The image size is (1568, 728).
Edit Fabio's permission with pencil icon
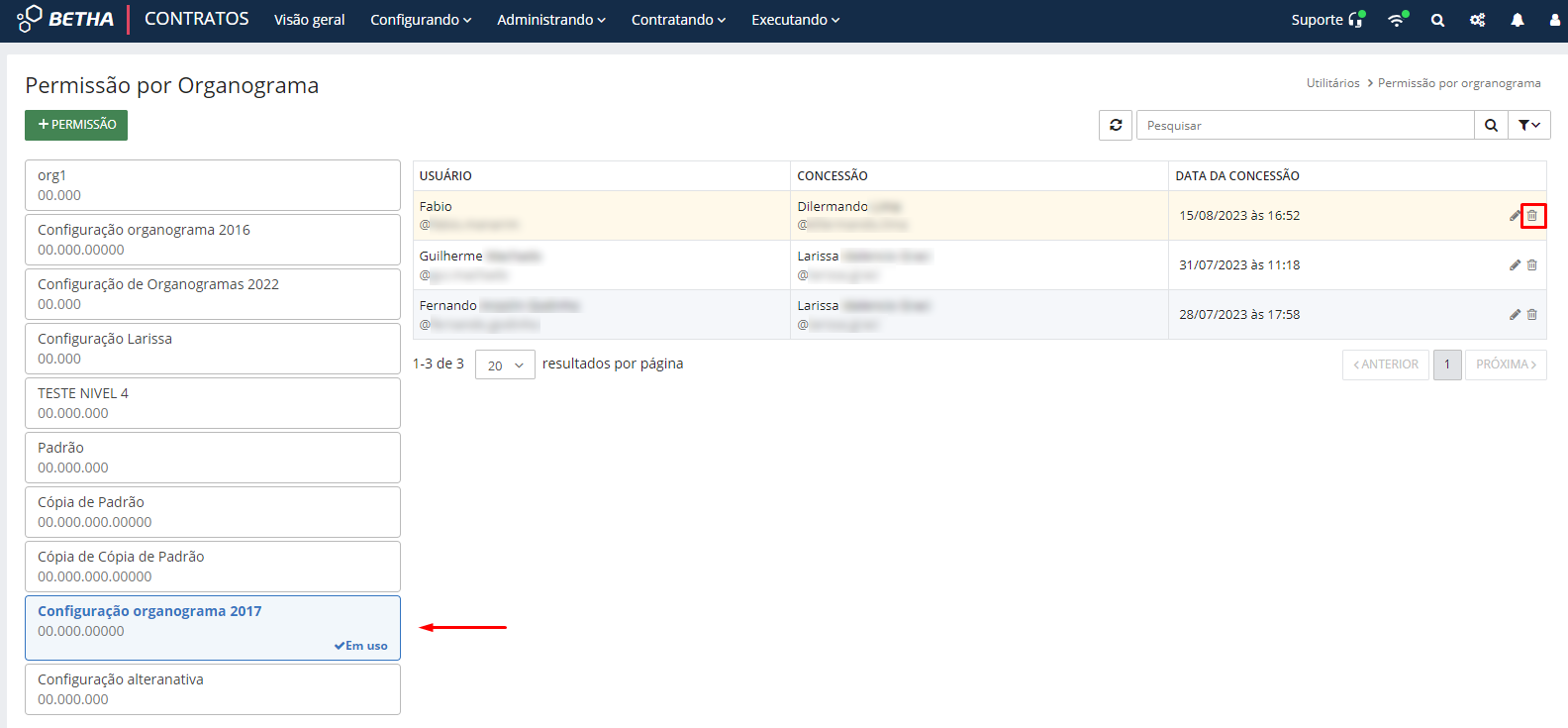(x=1515, y=215)
